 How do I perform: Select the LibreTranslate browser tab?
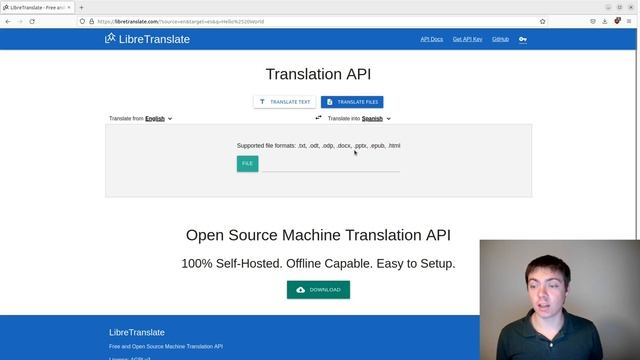click(x=37, y=7)
